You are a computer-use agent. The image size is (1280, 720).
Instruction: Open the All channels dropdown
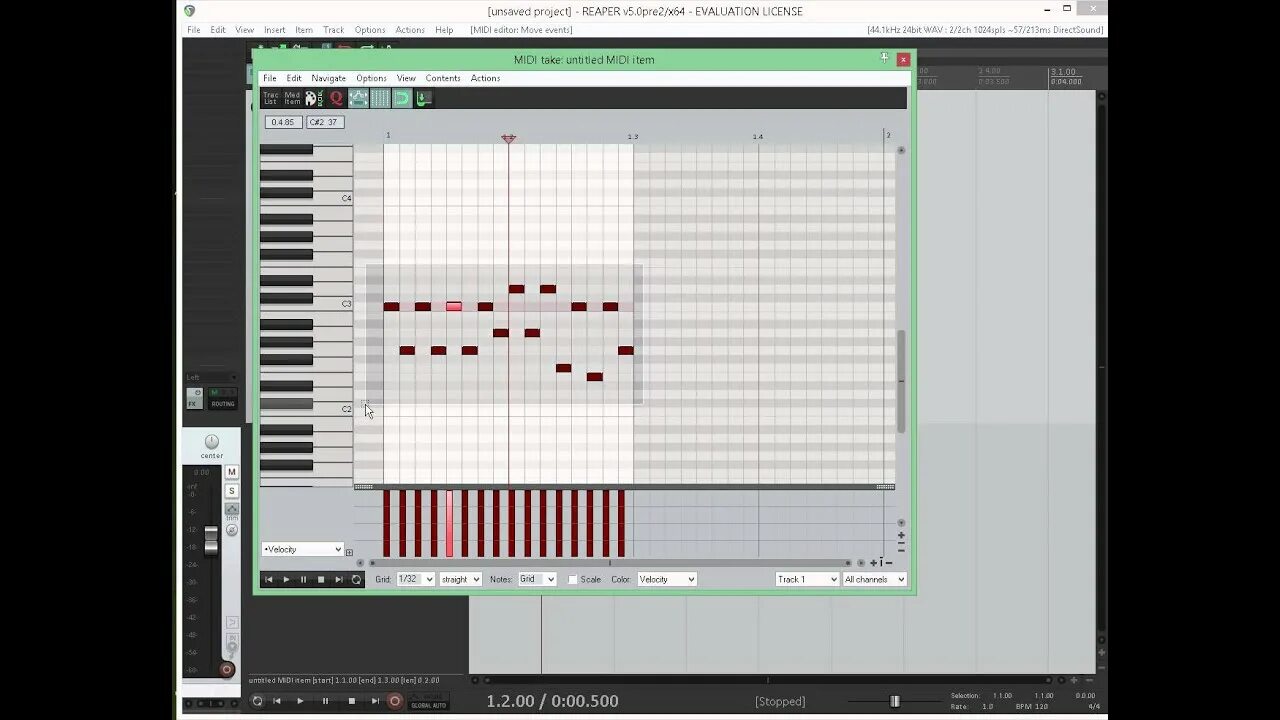[874, 579]
